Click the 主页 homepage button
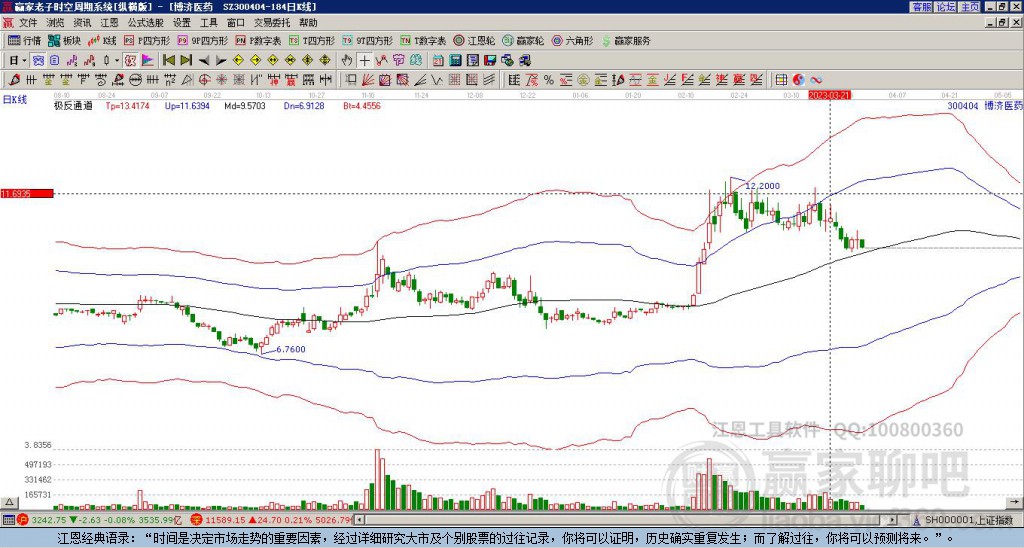Viewport: 1024px width, 548px height. click(969, 6)
